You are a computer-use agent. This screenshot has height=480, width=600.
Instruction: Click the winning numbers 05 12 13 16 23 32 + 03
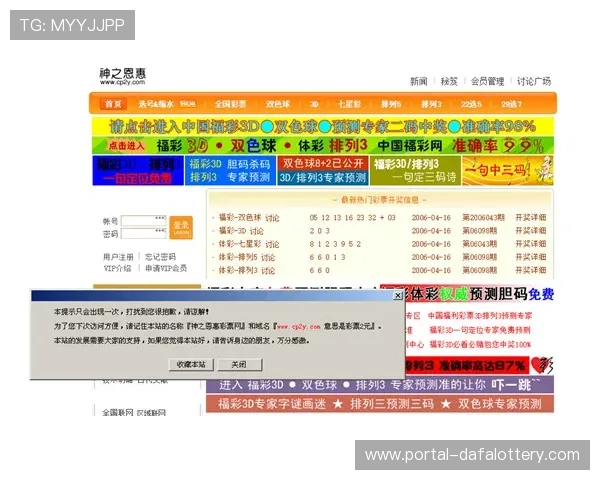(352, 217)
